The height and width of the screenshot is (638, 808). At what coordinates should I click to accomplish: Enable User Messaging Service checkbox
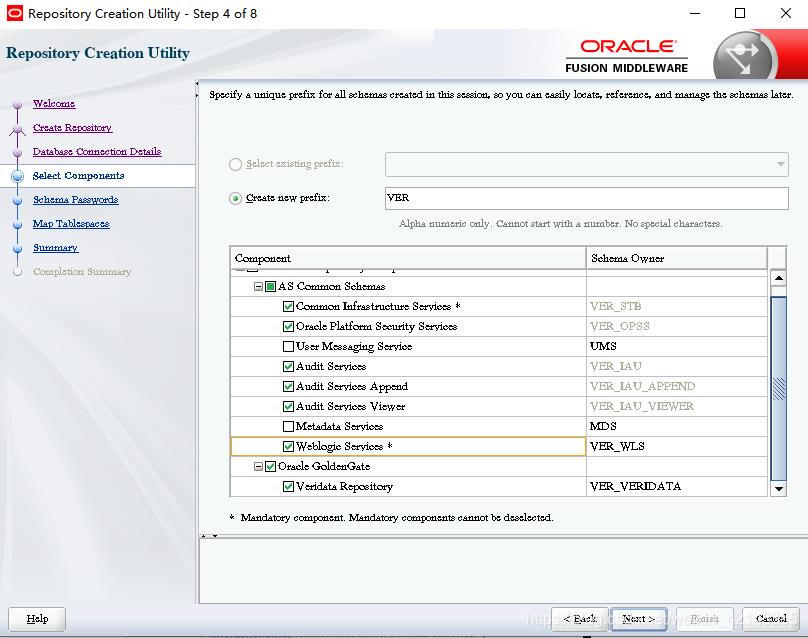(x=289, y=346)
